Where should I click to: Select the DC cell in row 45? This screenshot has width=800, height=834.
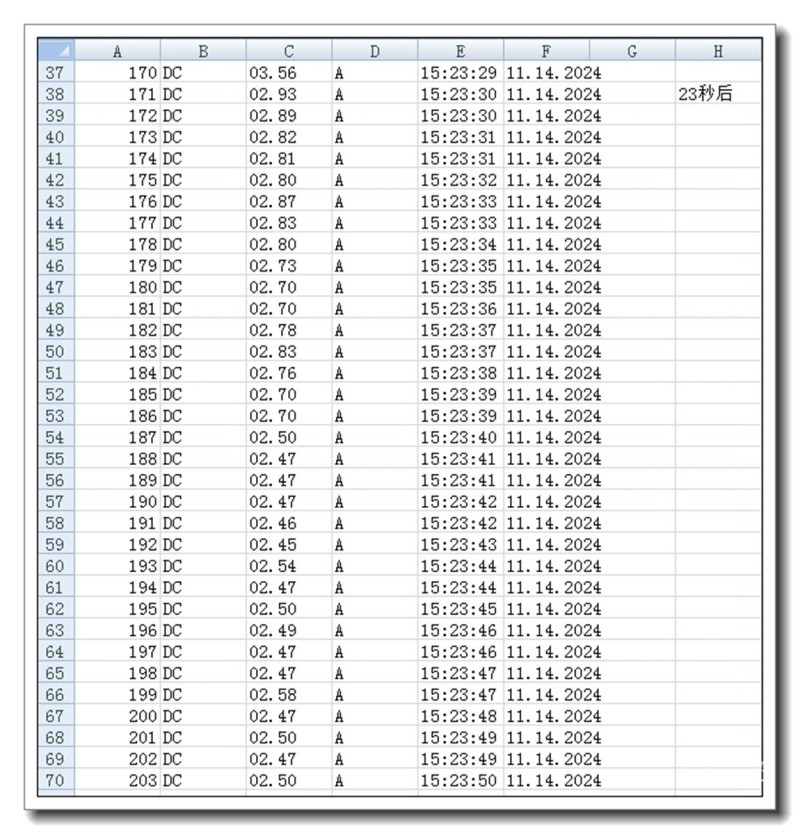click(203, 245)
